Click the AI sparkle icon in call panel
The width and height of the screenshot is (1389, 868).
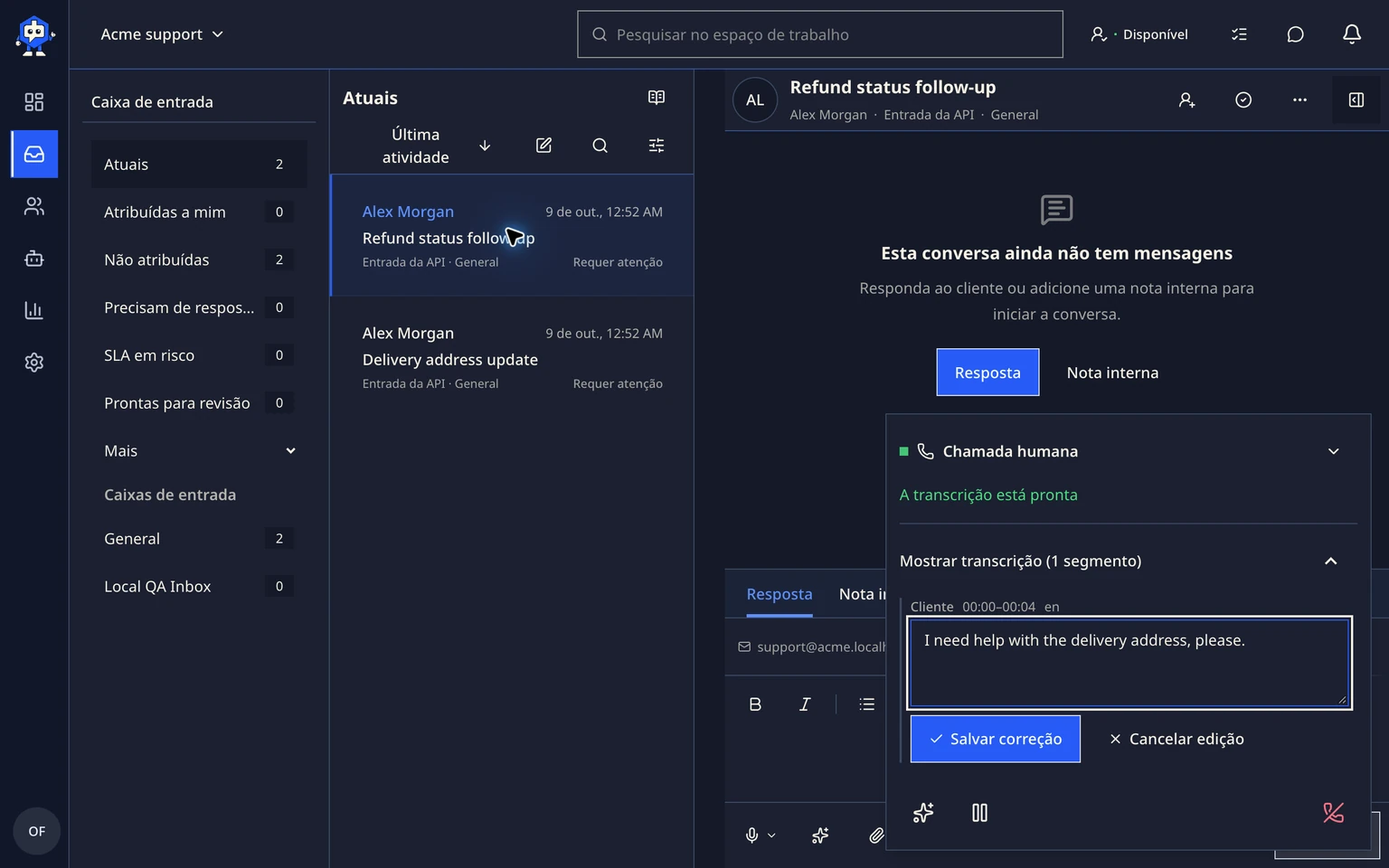tap(923, 813)
